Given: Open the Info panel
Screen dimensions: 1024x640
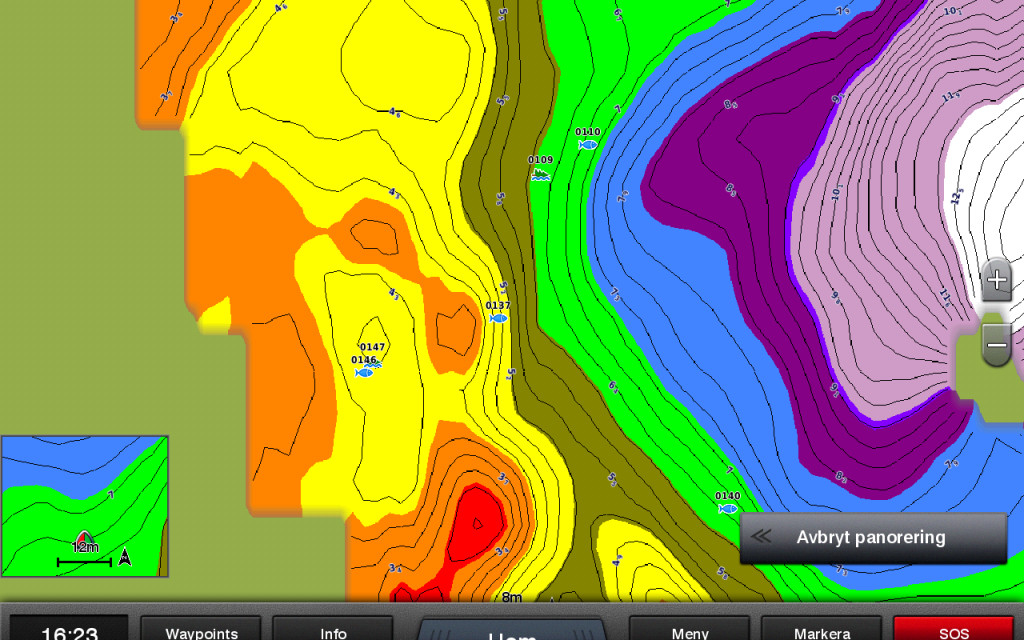Looking at the screenshot, I should [x=333, y=630].
